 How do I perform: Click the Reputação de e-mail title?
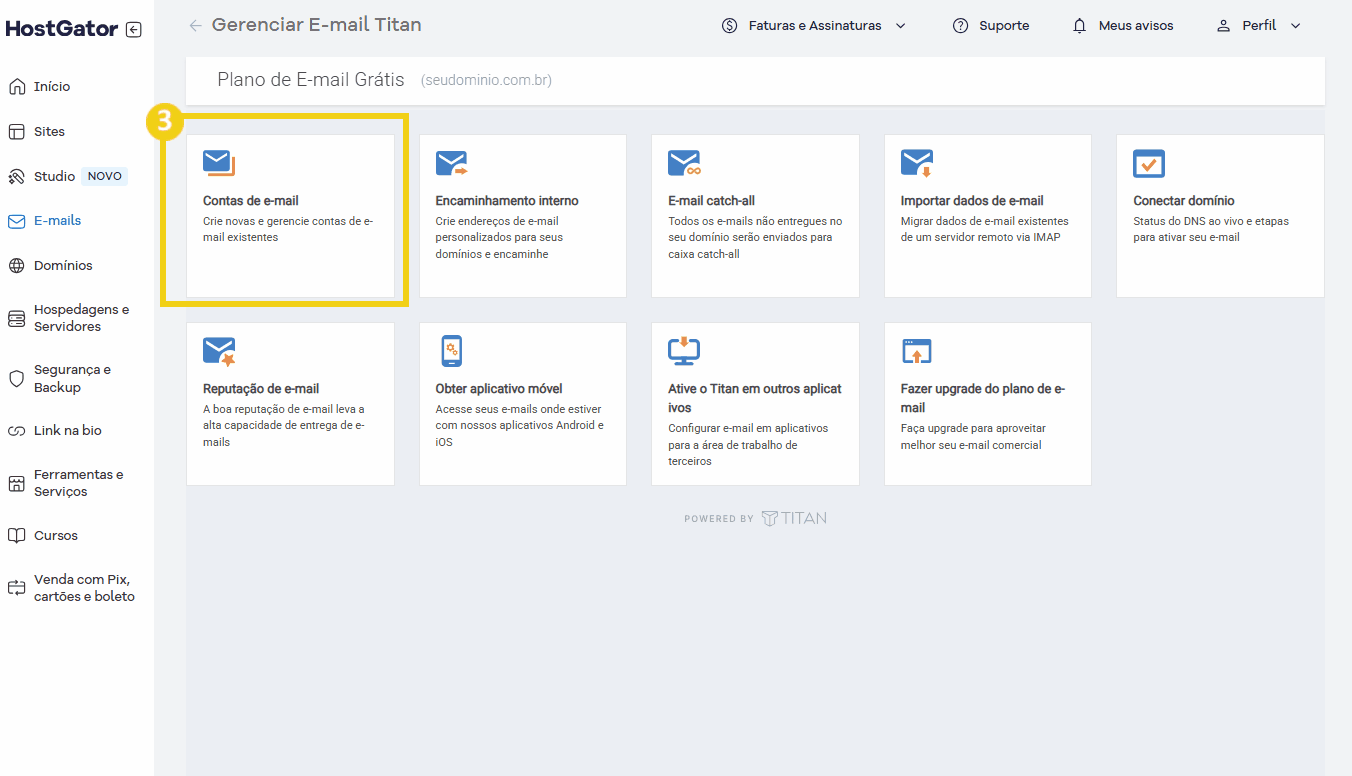tap(261, 389)
